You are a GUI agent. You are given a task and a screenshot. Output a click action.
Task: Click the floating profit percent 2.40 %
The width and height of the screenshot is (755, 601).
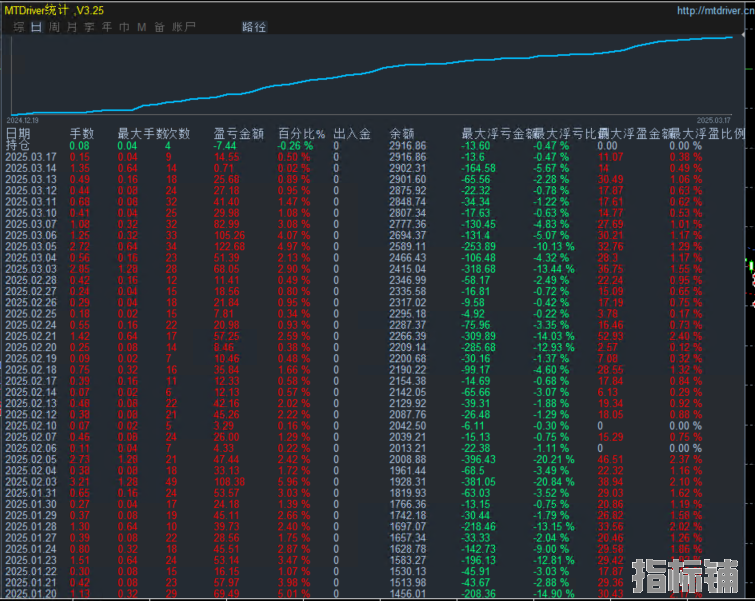(x=686, y=336)
